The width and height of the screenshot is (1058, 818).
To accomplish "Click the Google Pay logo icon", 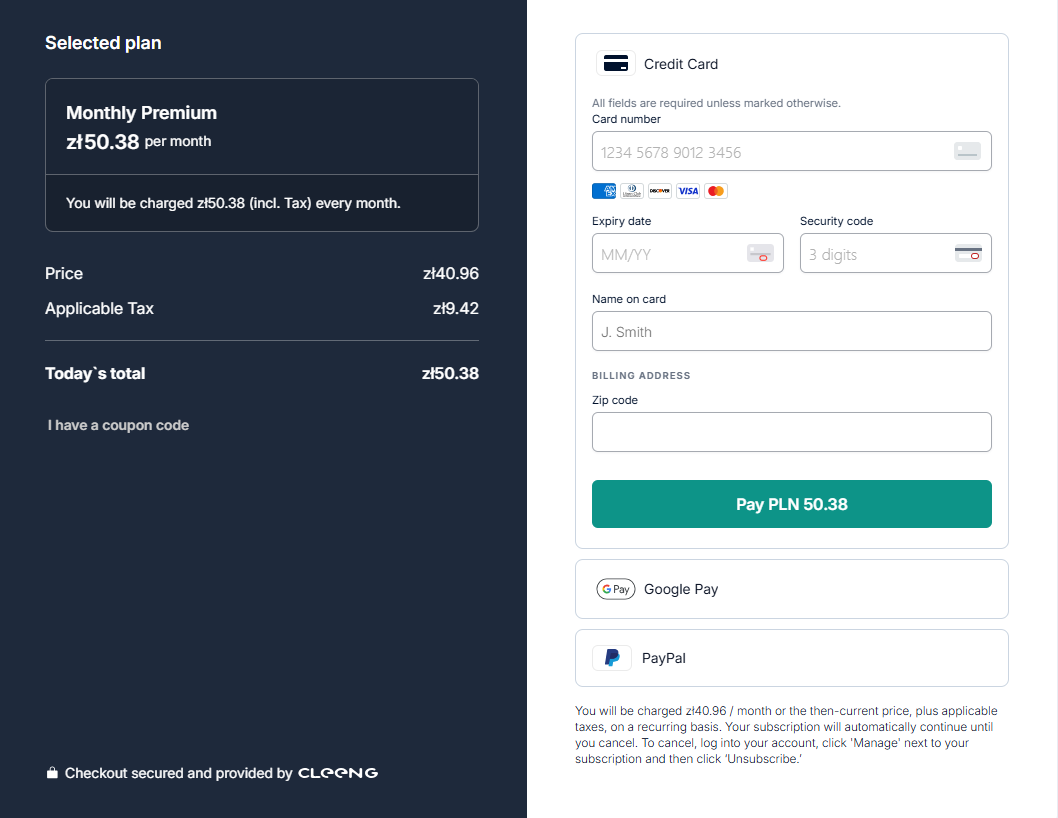I will (x=615, y=589).
